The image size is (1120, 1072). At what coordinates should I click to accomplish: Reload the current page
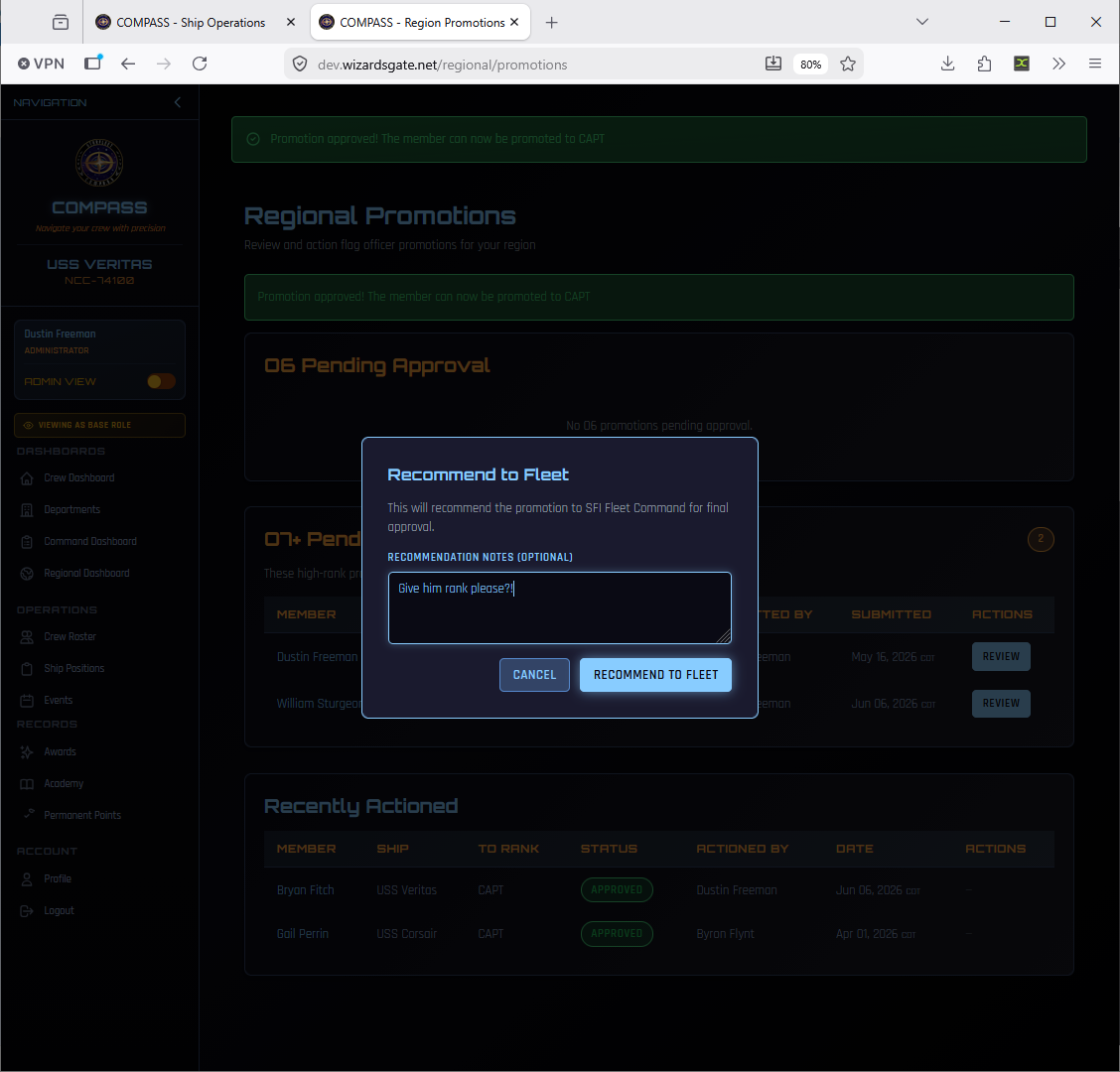point(200,65)
